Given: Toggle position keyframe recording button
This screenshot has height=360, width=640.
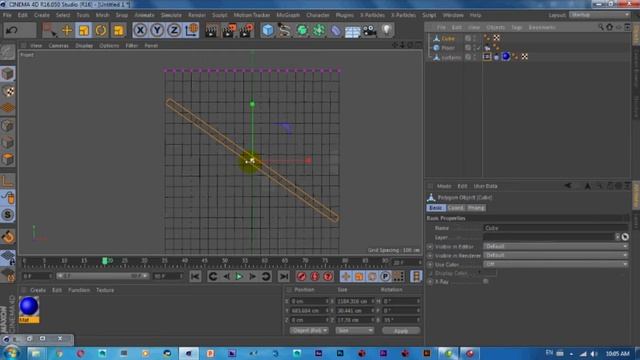Looking at the screenshot, I should (x=346, y=276).
